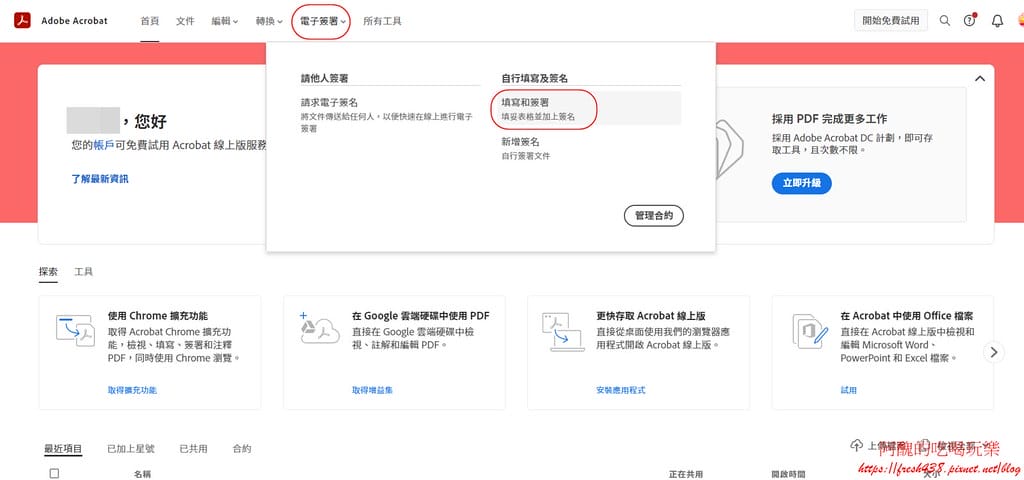This screenshot has width=1024, height=480.
Task: Click the Chrome extension card illustration
Action: pyautogui.click(x=76, y=330)
